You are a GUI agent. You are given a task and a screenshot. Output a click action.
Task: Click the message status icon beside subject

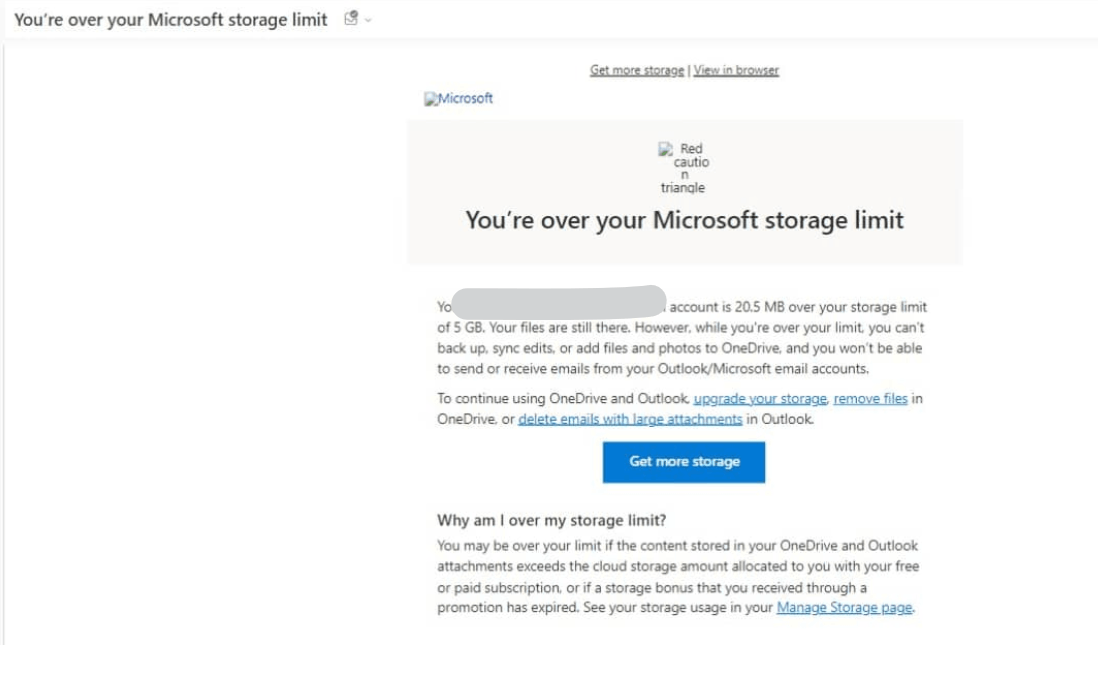pos(350,19)
